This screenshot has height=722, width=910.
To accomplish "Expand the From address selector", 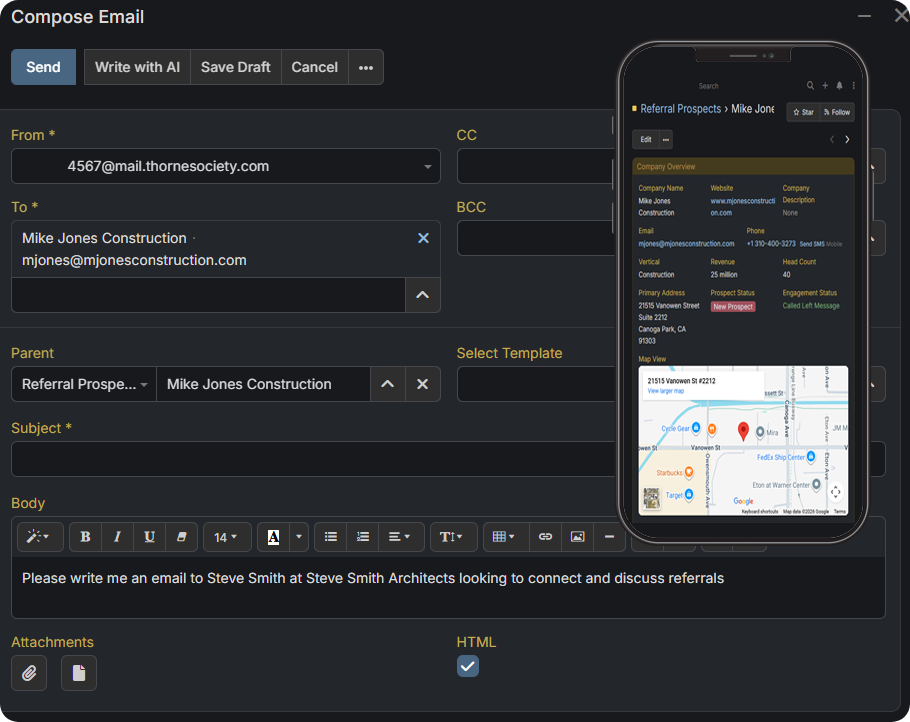I will click(x=428, y=166).
